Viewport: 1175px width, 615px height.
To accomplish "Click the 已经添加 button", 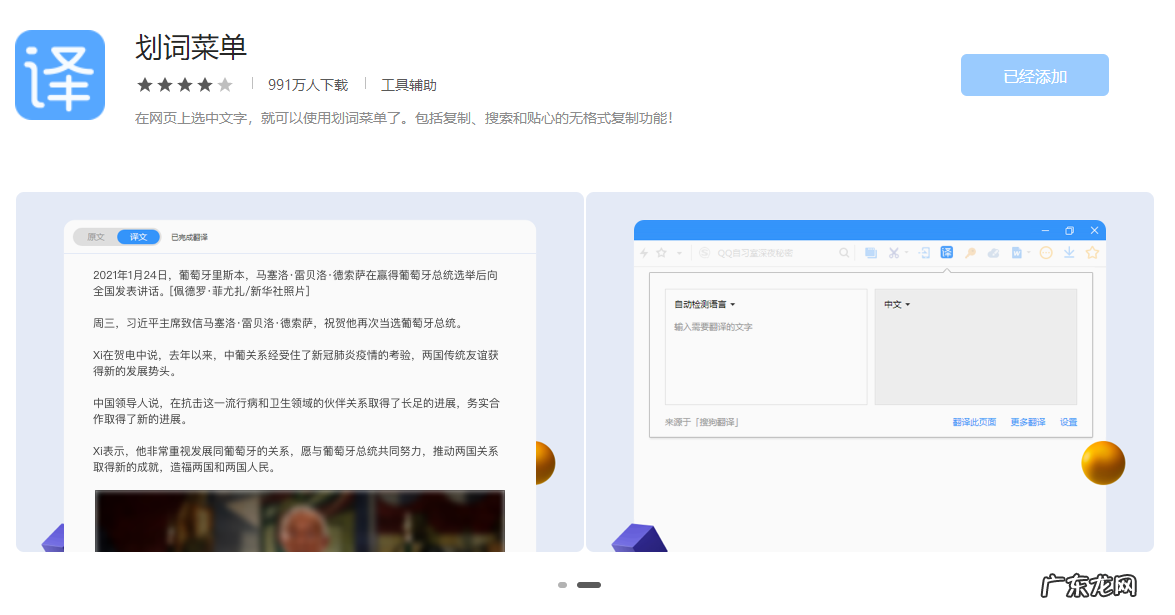I will pos(1034,74).
